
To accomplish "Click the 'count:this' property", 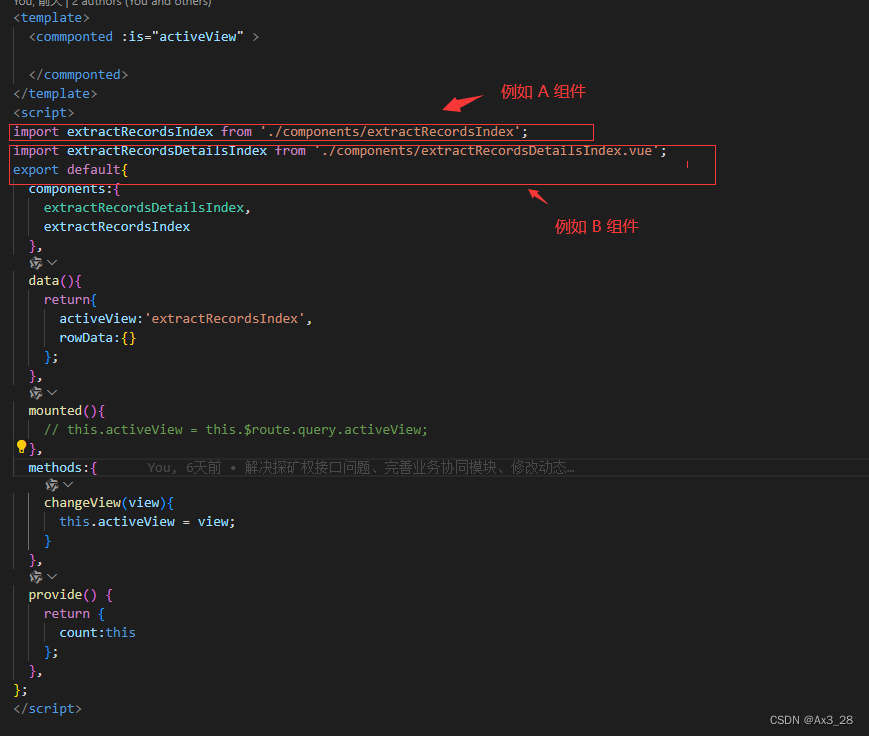I will (98, 633).
